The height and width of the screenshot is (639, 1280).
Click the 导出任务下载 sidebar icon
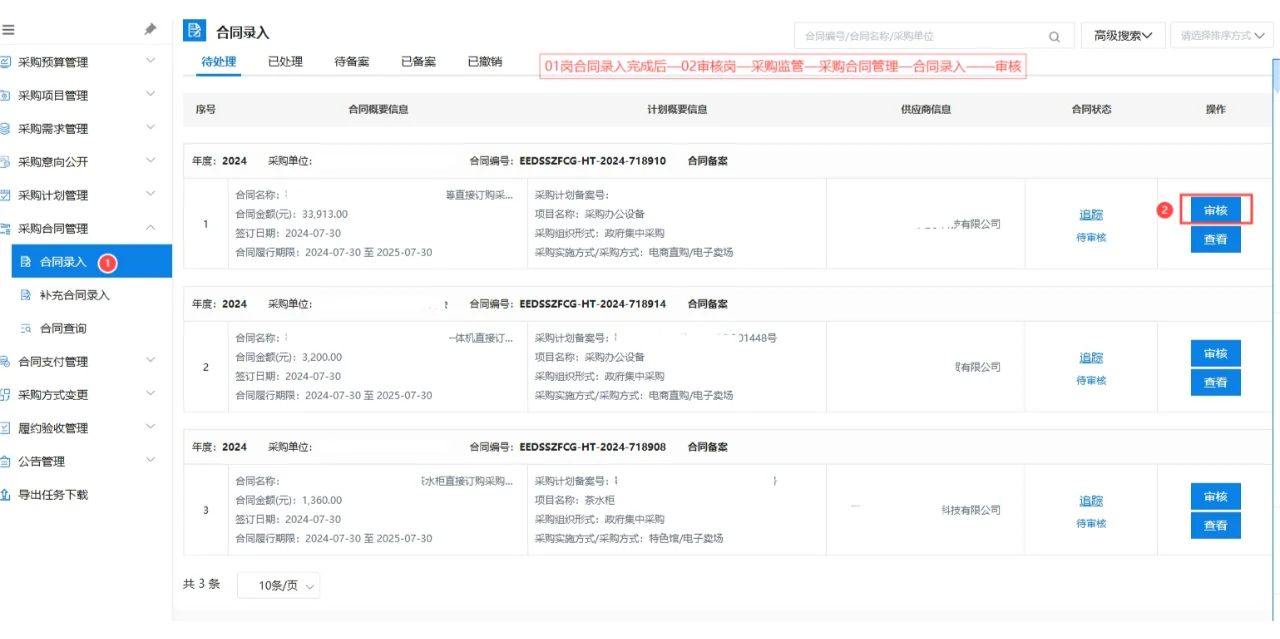pyautogui.click(x=6, y=494)
